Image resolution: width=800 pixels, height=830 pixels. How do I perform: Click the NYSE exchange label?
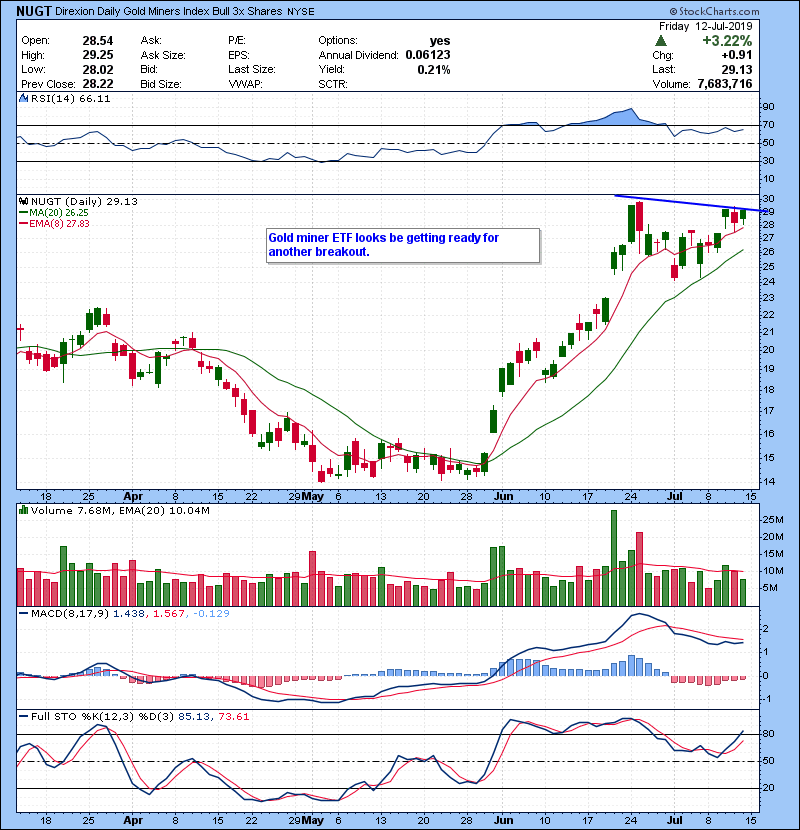[300, 12]
